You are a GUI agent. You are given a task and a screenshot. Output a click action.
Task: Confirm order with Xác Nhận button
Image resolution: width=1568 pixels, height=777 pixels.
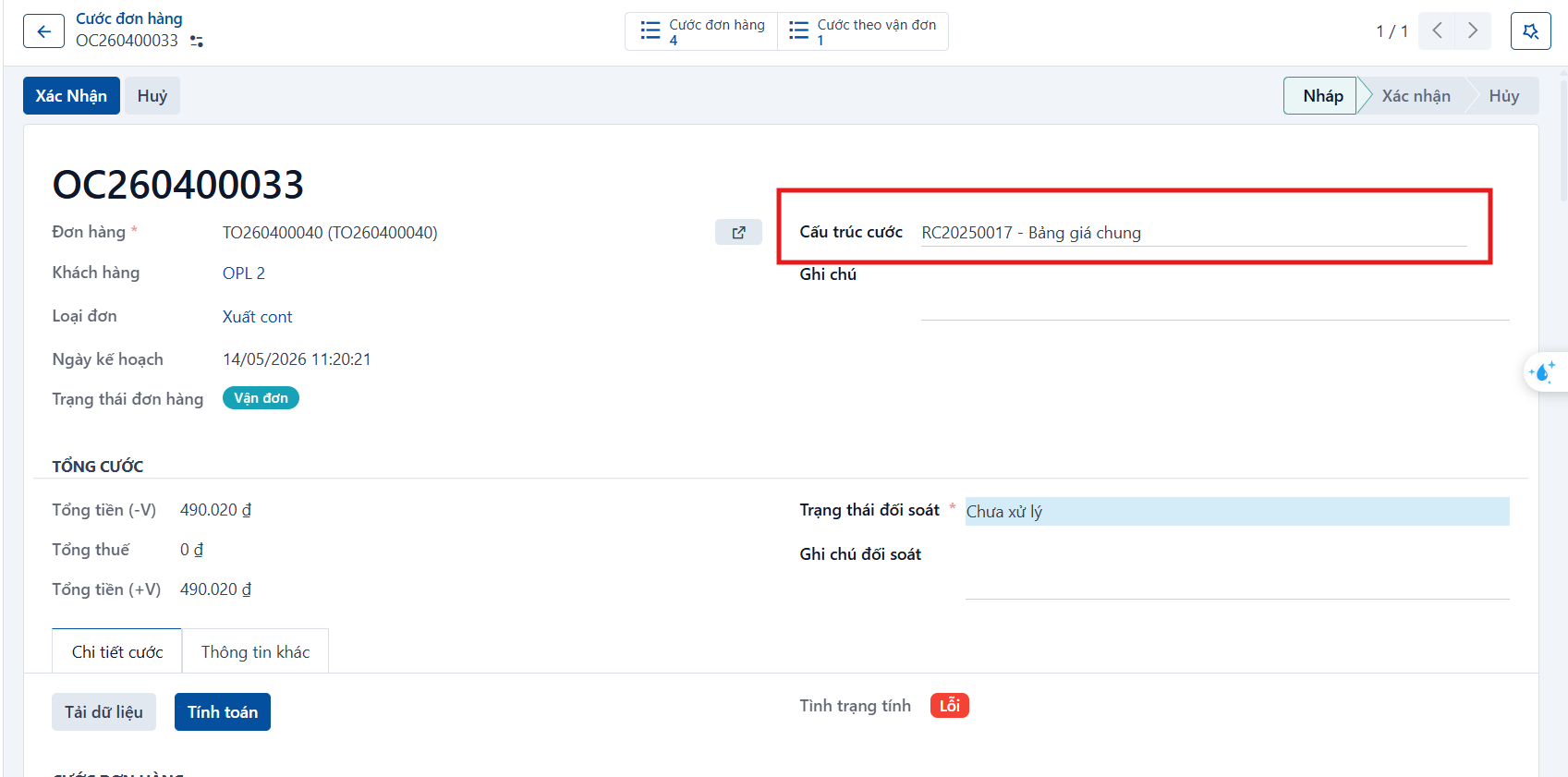[71, 96]
